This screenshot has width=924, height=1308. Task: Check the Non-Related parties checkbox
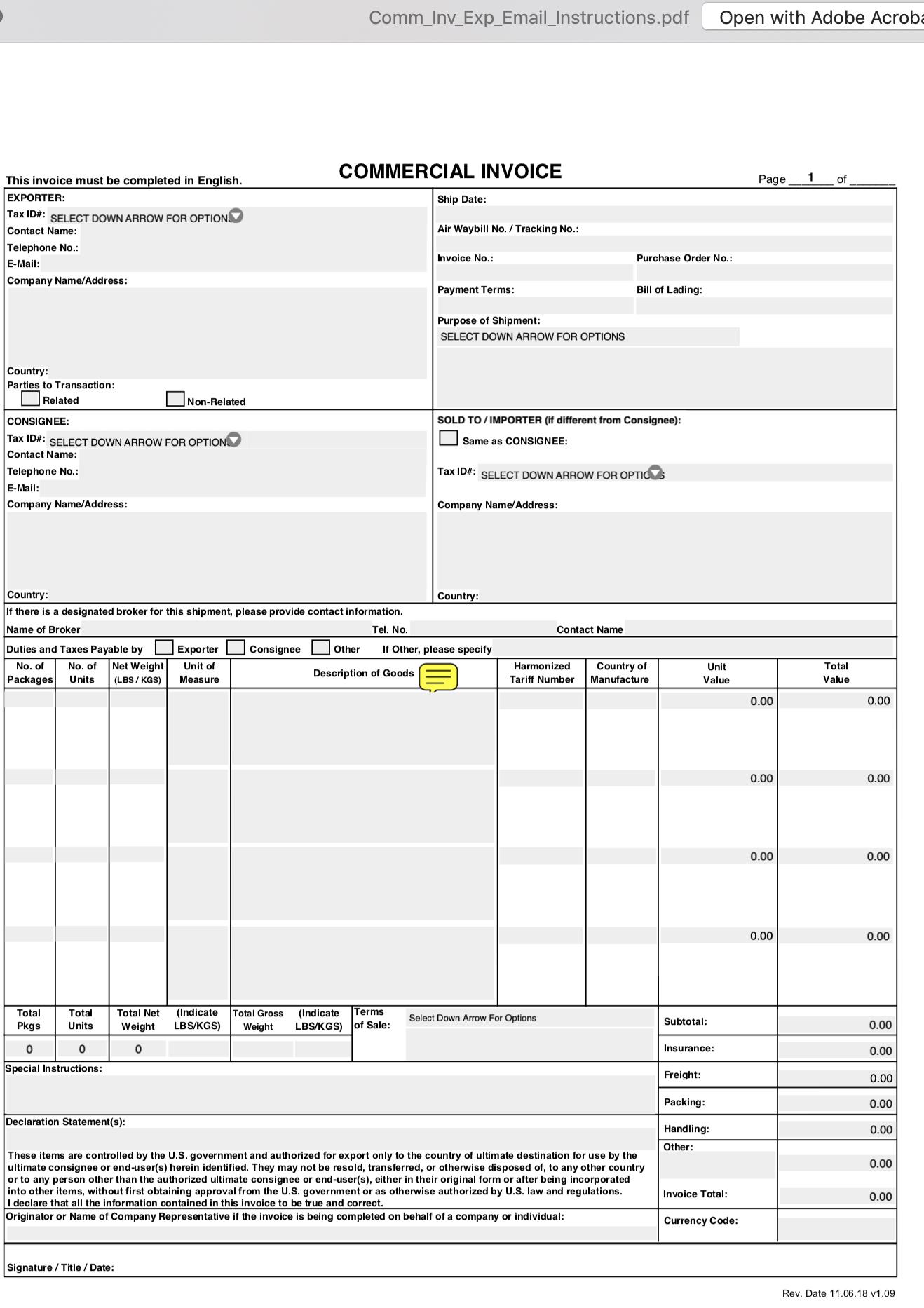pos(175,399)
